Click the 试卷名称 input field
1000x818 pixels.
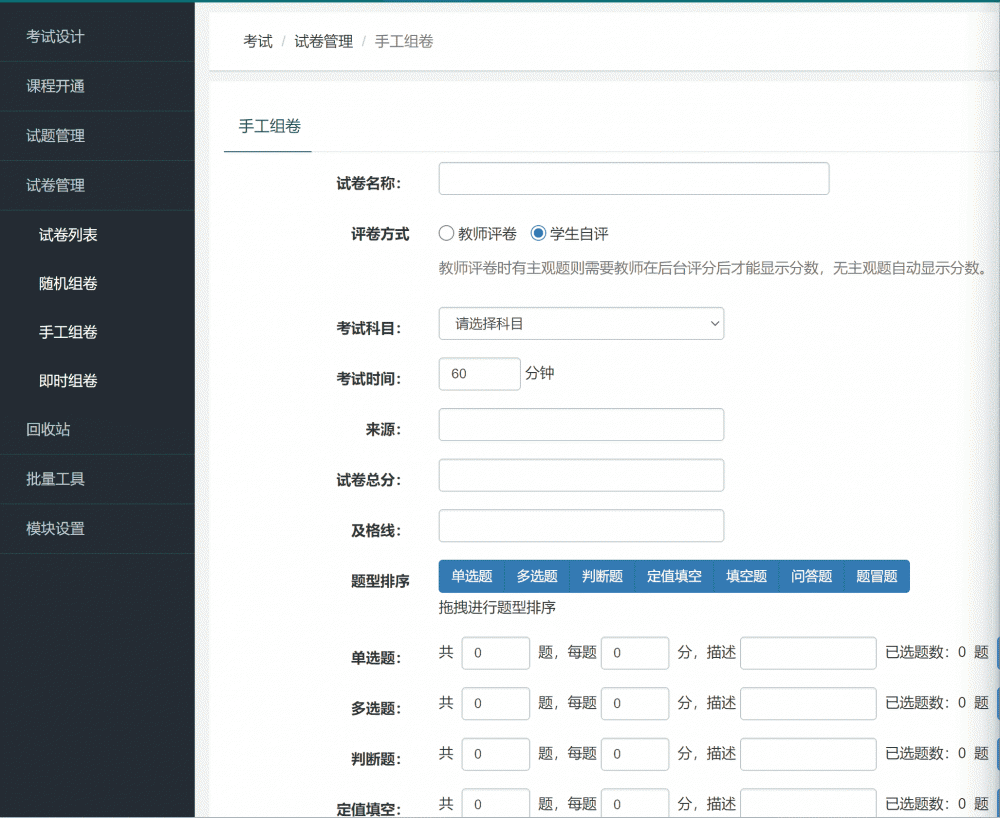[x=634, y=179]
